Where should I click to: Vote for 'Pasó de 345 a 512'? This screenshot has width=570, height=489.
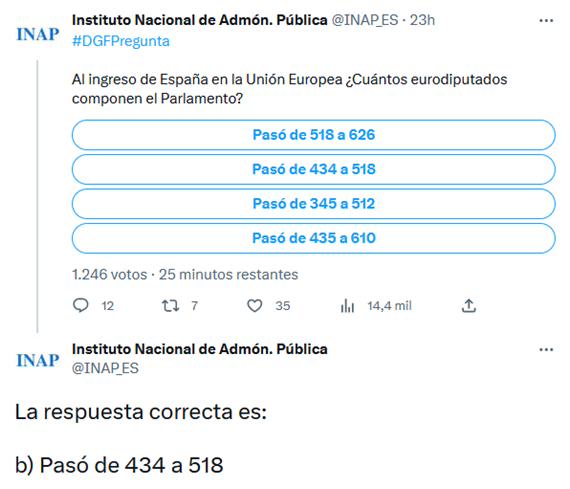click(x=313, y=204)
